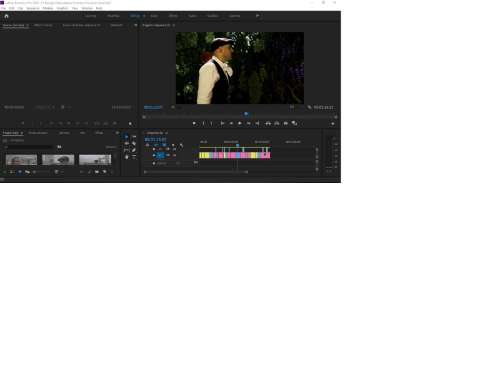
Task: Open the Effect Controls panel tab
Action: (x=43, y=25)
